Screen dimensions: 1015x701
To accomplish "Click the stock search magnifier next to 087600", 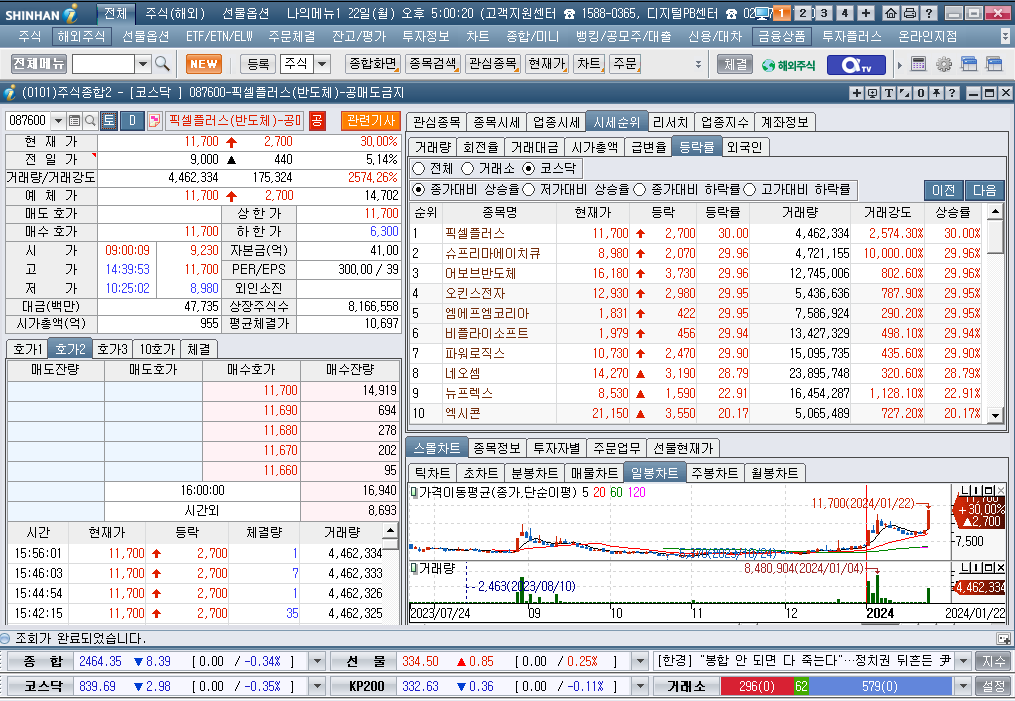I will [x=90, y=120].
